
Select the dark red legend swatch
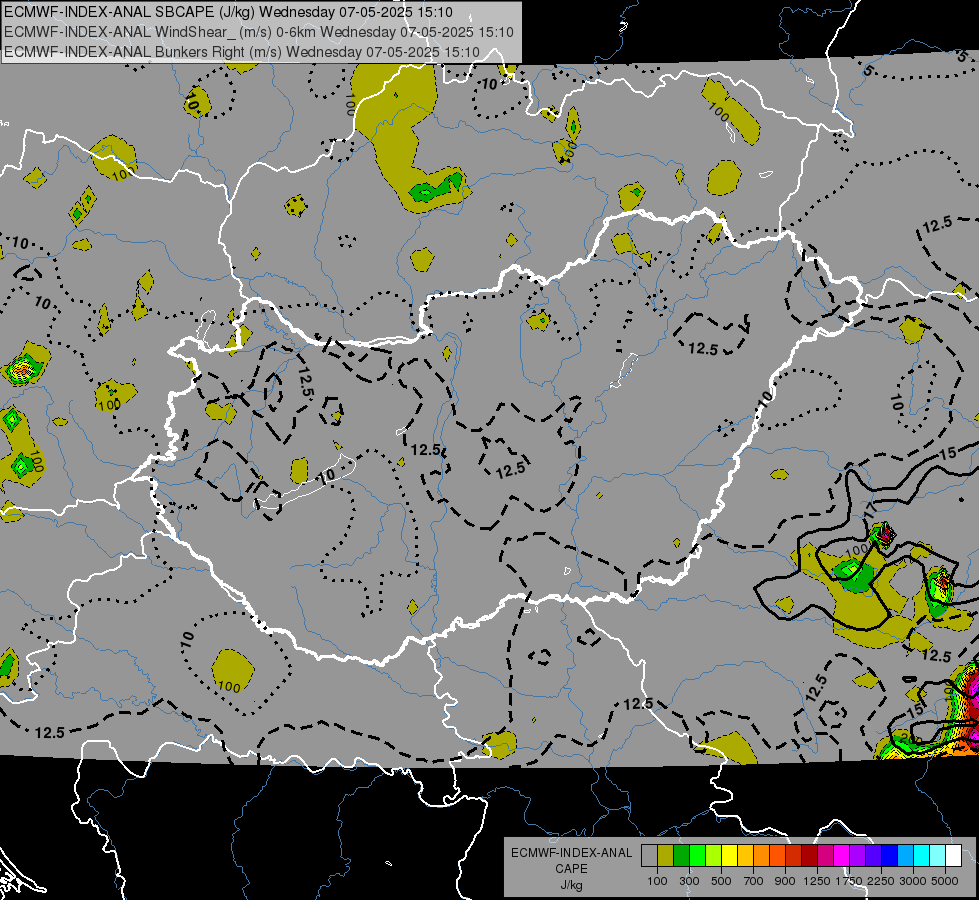coord(809,856)
